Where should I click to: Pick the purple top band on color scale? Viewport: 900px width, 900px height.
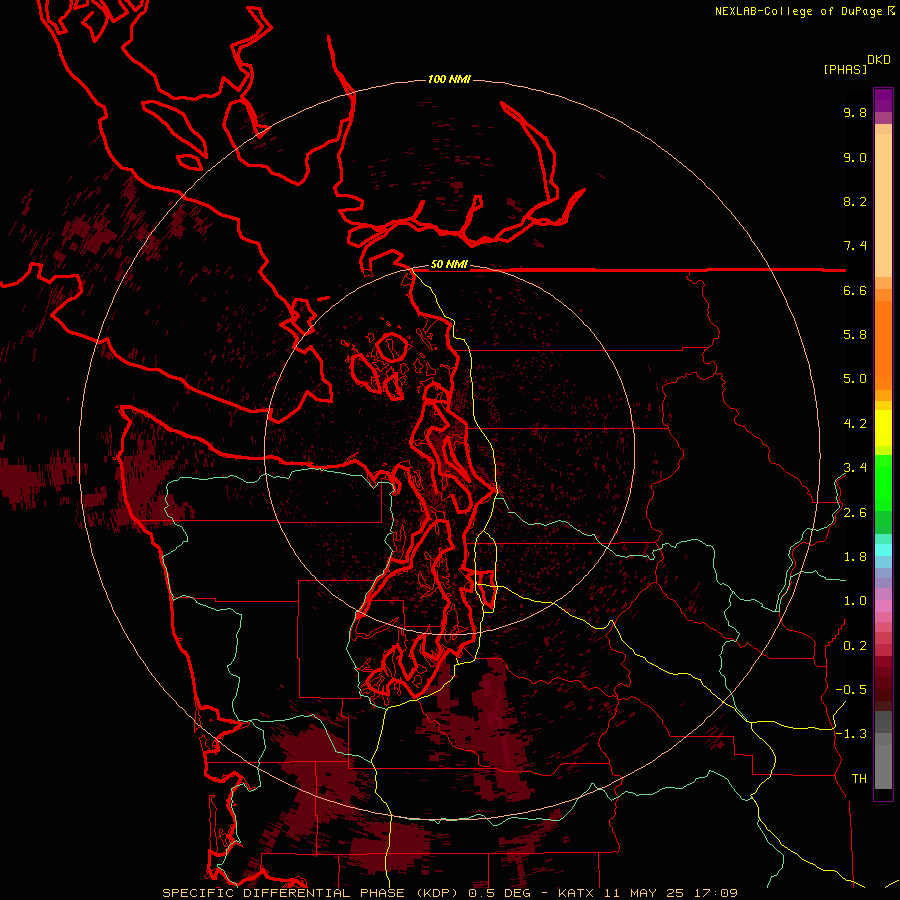883,100
